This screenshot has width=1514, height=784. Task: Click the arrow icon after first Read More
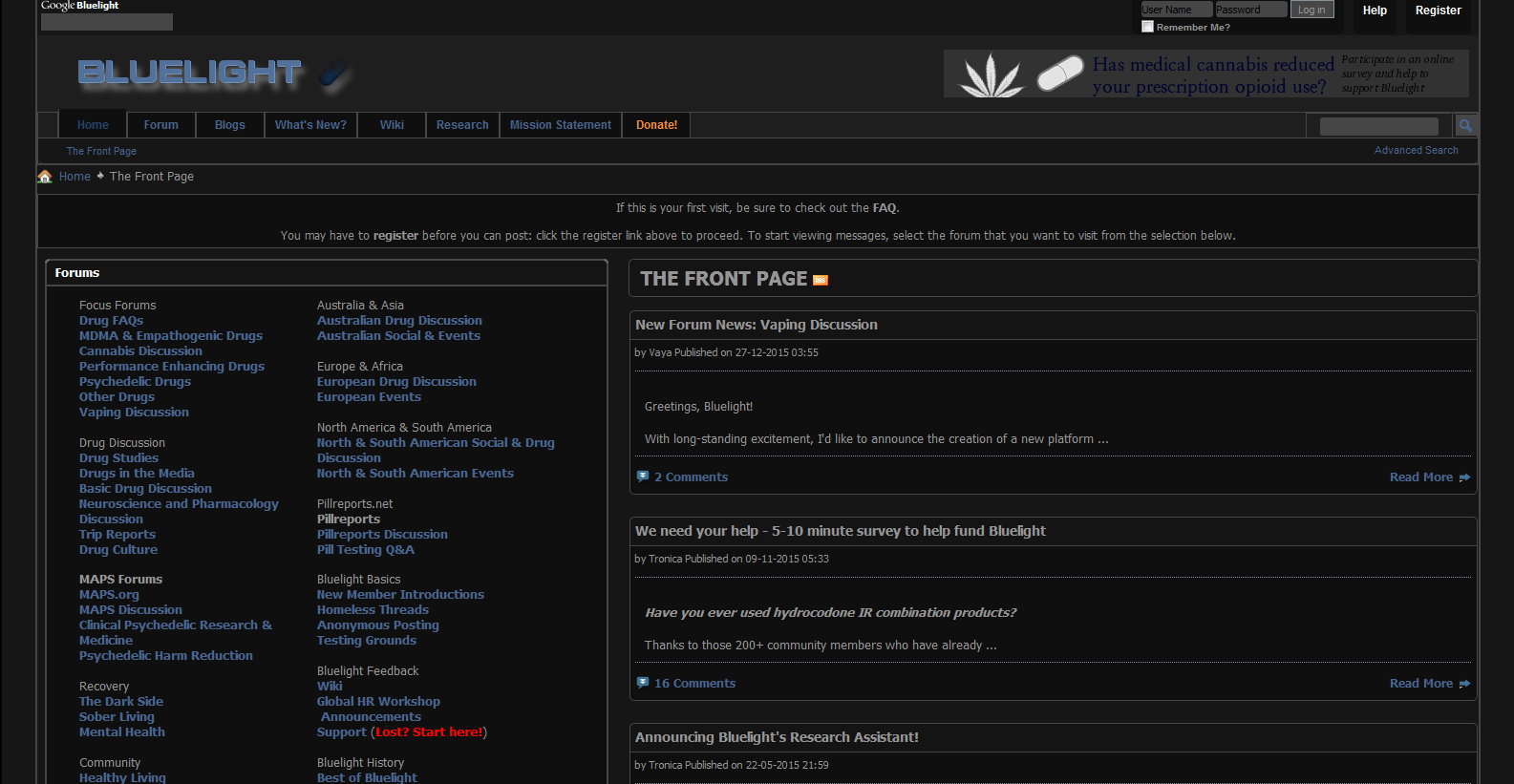(x=1464, y=477)
